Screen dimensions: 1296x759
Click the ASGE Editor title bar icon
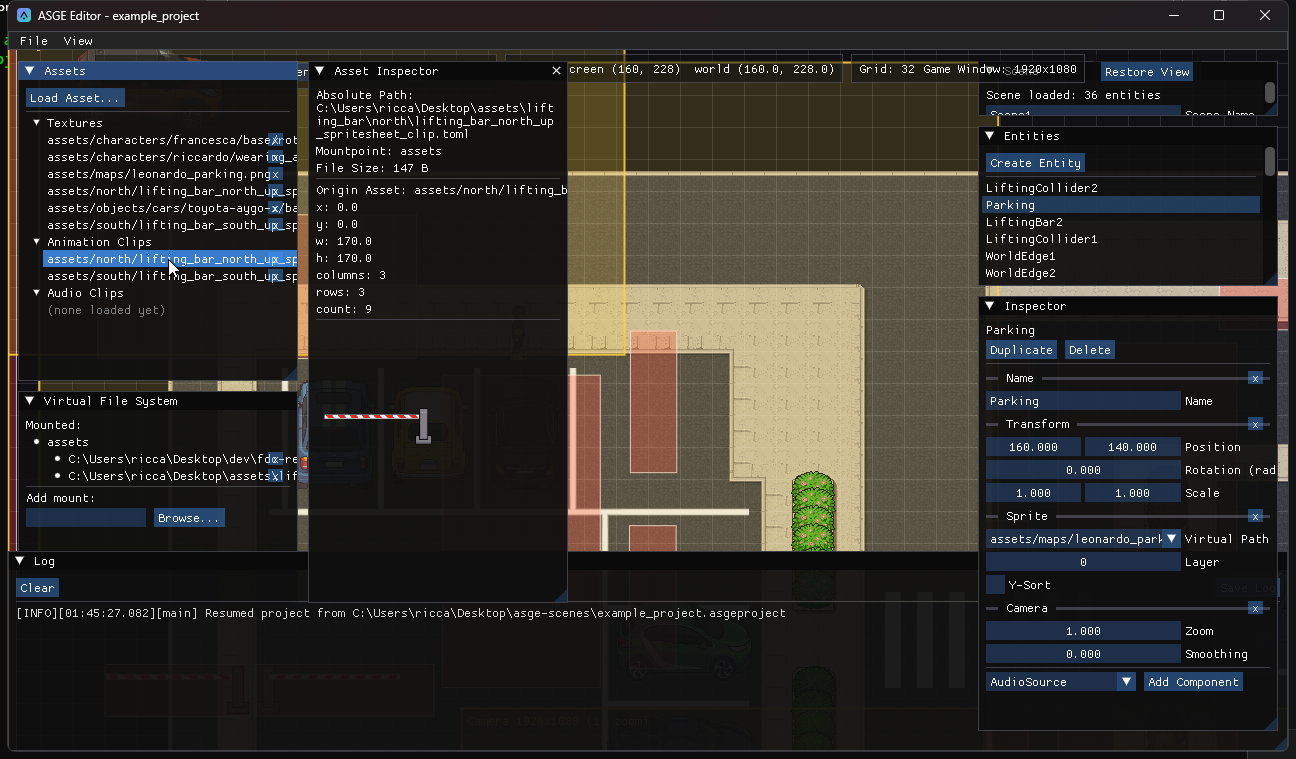24,15
